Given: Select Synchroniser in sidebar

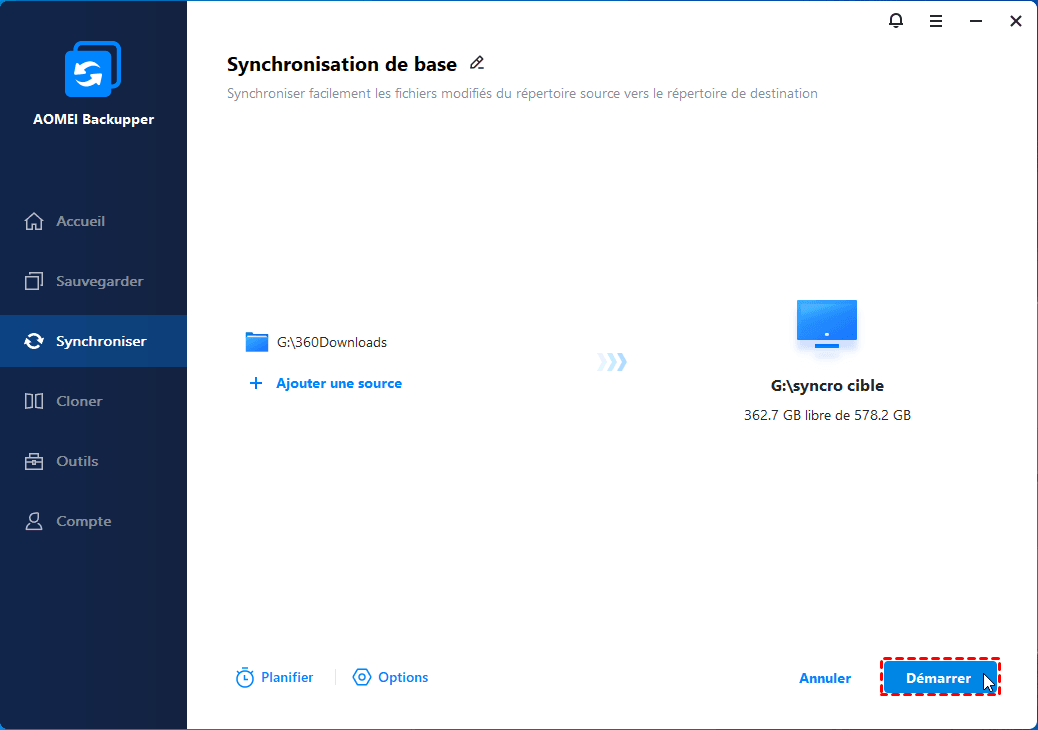Looking at the screenshot, I should tap(93, 341).
